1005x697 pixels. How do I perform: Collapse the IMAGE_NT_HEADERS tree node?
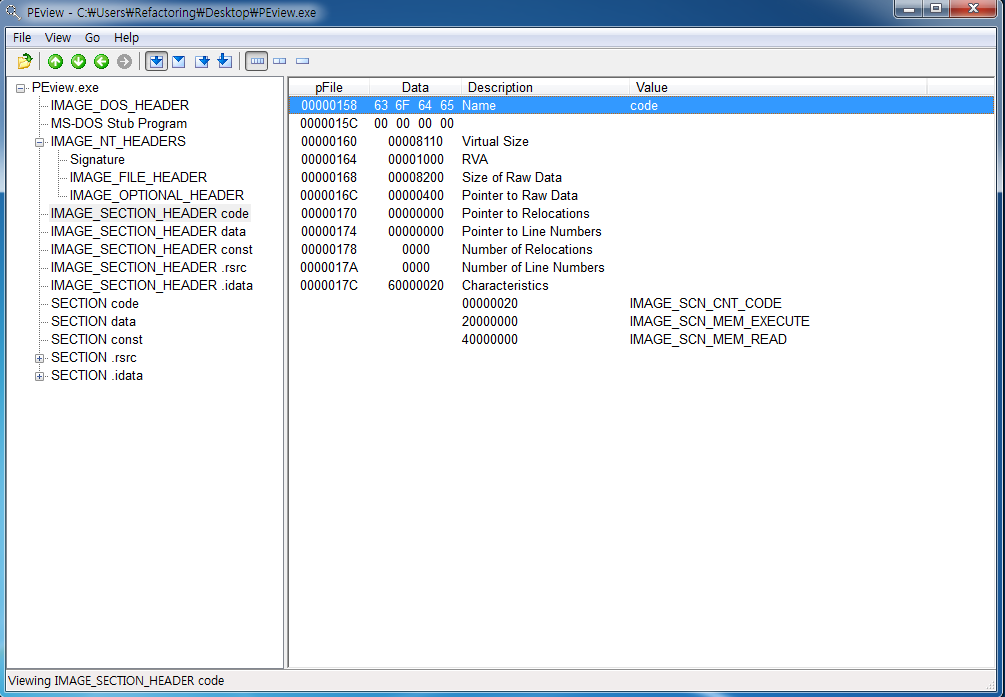(40, 142)
